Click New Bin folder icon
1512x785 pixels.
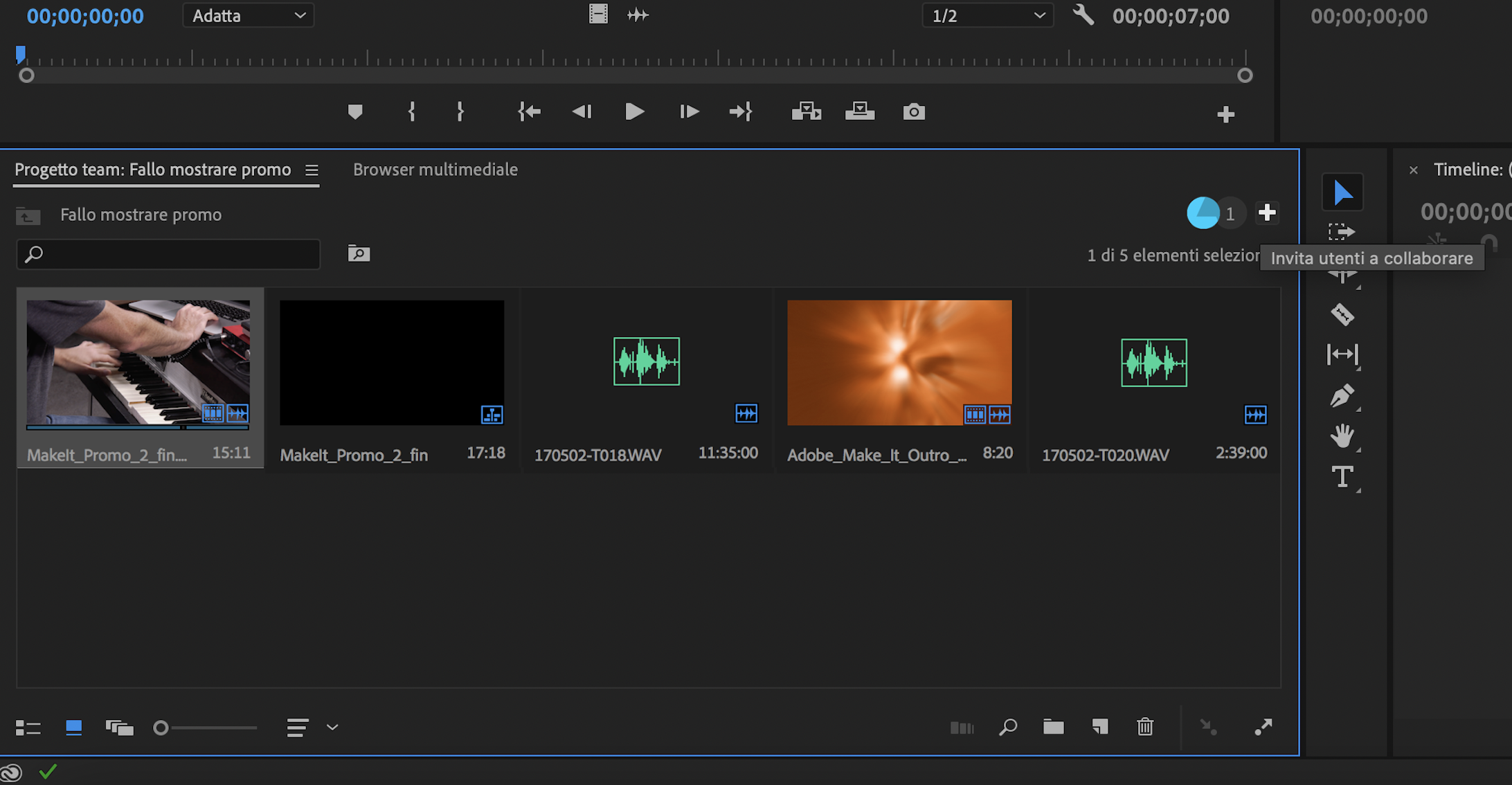(1053, 727)
